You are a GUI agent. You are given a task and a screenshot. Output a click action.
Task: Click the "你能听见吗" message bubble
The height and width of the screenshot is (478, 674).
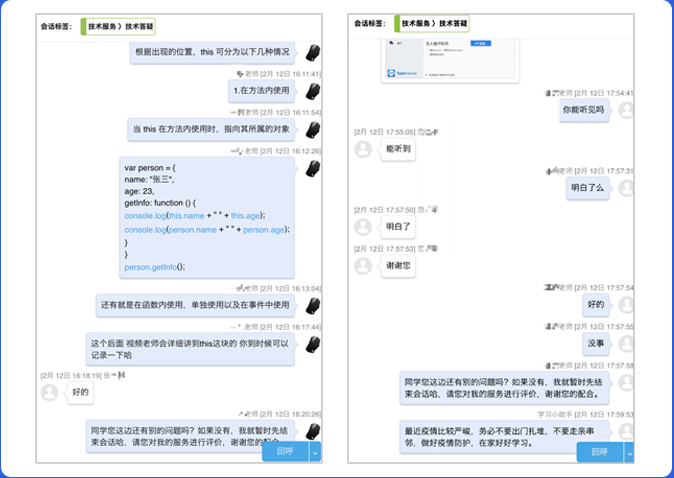pos(584,110)
